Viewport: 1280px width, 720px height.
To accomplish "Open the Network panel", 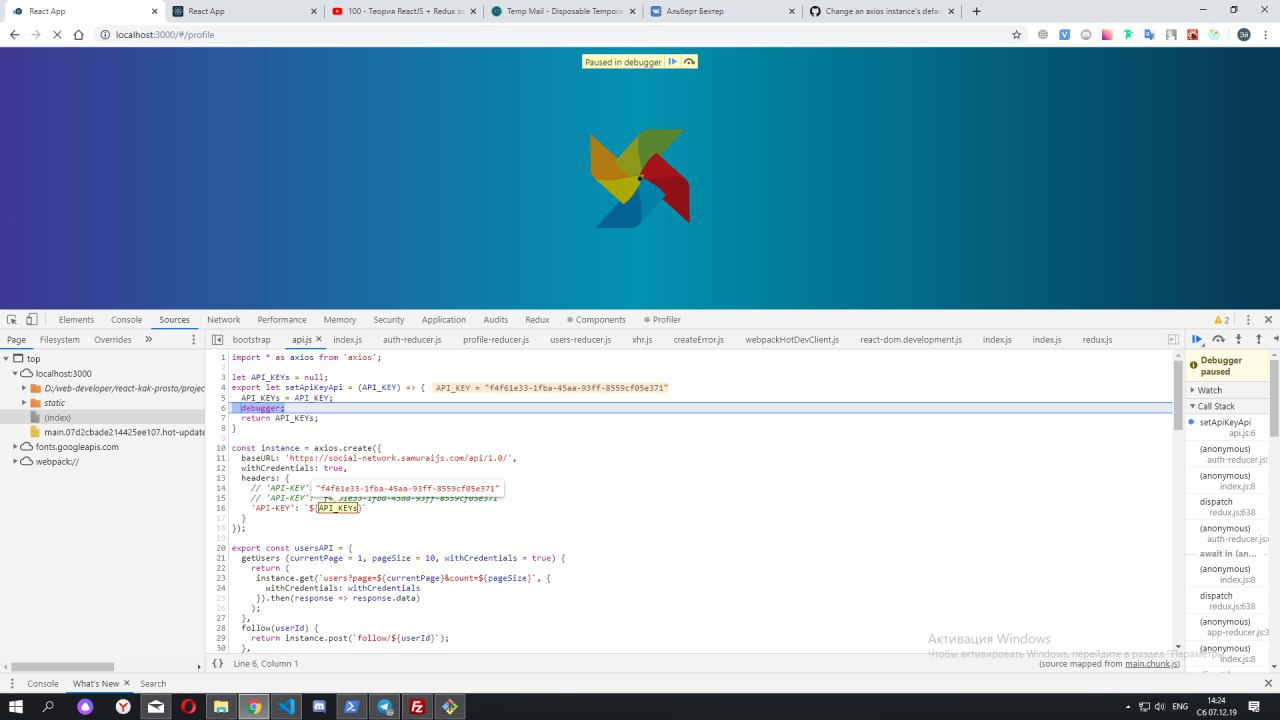I will 224,320.
